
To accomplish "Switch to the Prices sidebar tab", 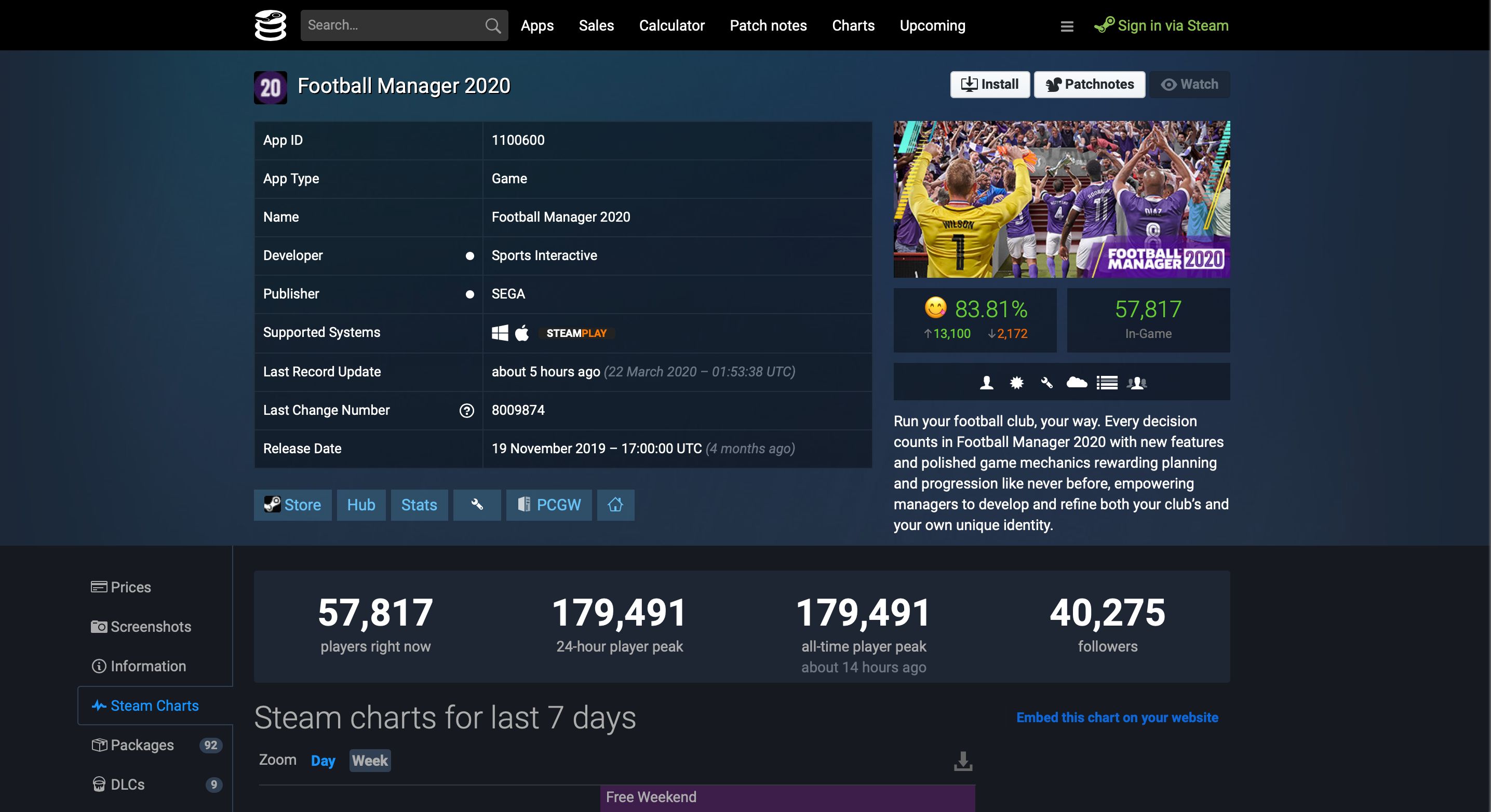I will (x=130, y=587).
